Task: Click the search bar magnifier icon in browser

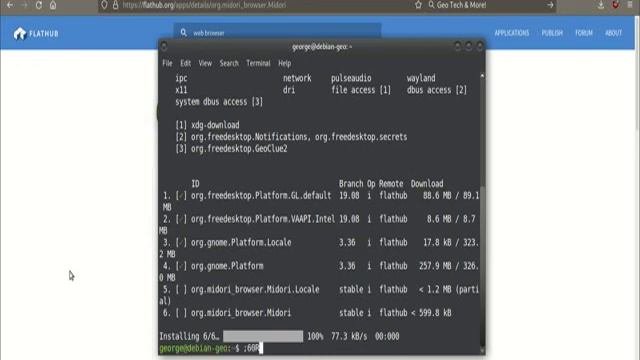Action: (431, 5)
